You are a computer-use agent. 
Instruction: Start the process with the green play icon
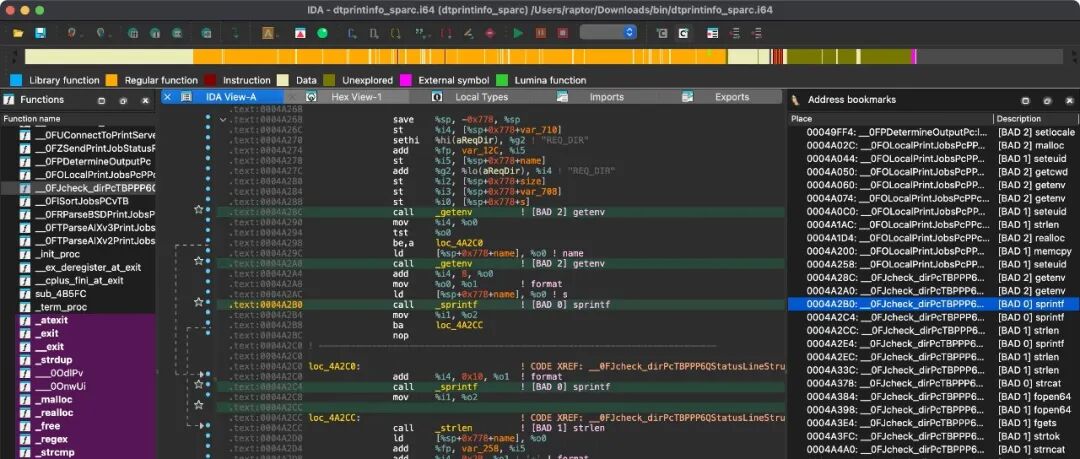tap(518, 33)
